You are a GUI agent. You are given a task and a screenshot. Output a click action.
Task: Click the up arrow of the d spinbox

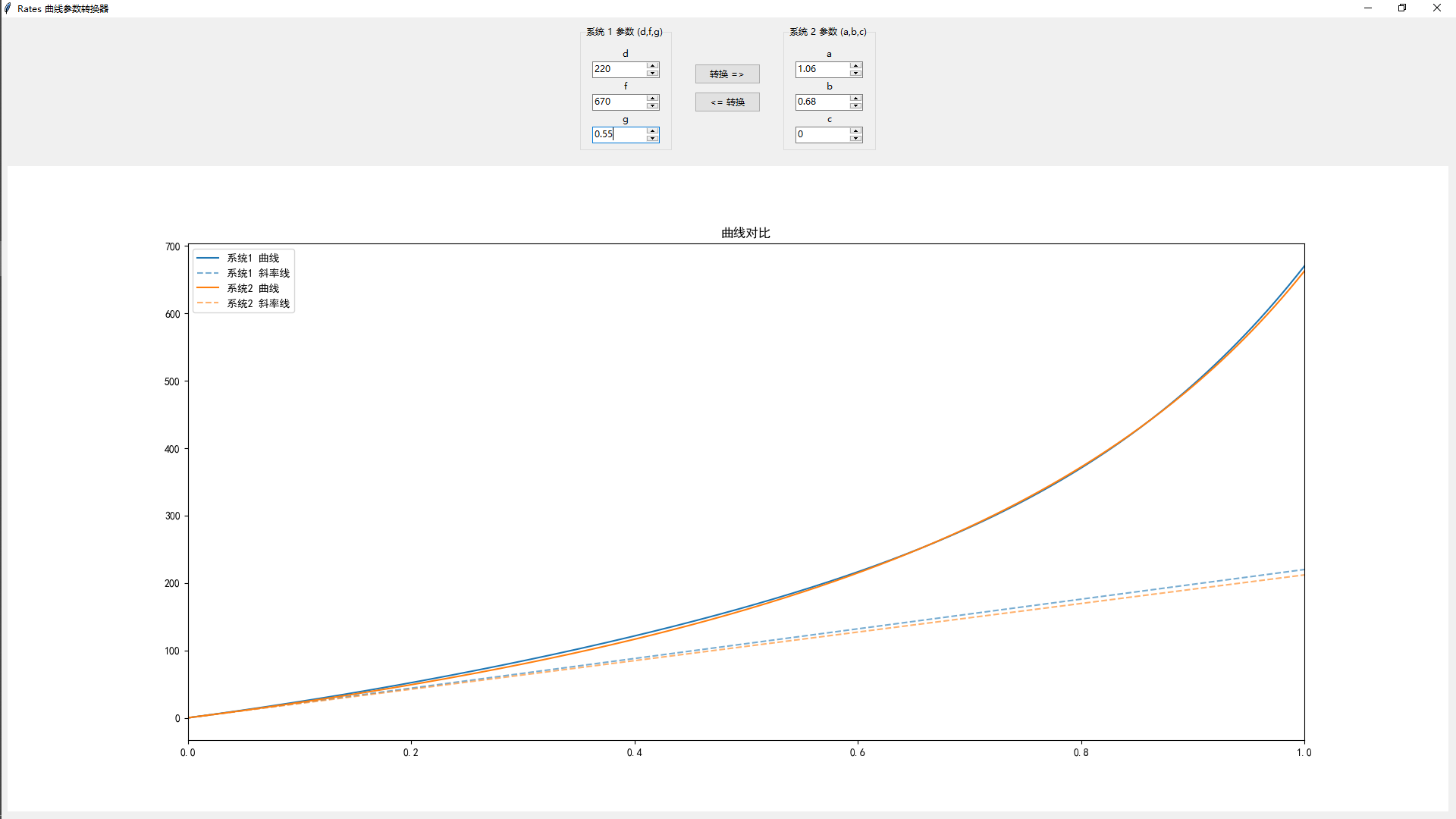point(652,66)
